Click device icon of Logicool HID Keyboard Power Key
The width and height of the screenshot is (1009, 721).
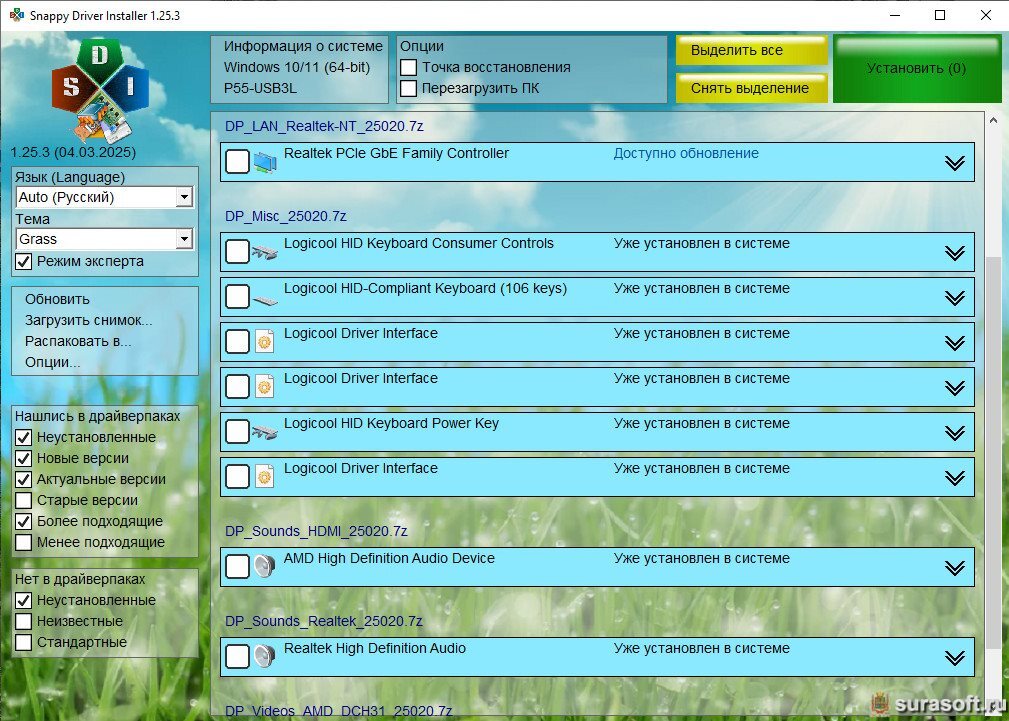click(264, 433)
